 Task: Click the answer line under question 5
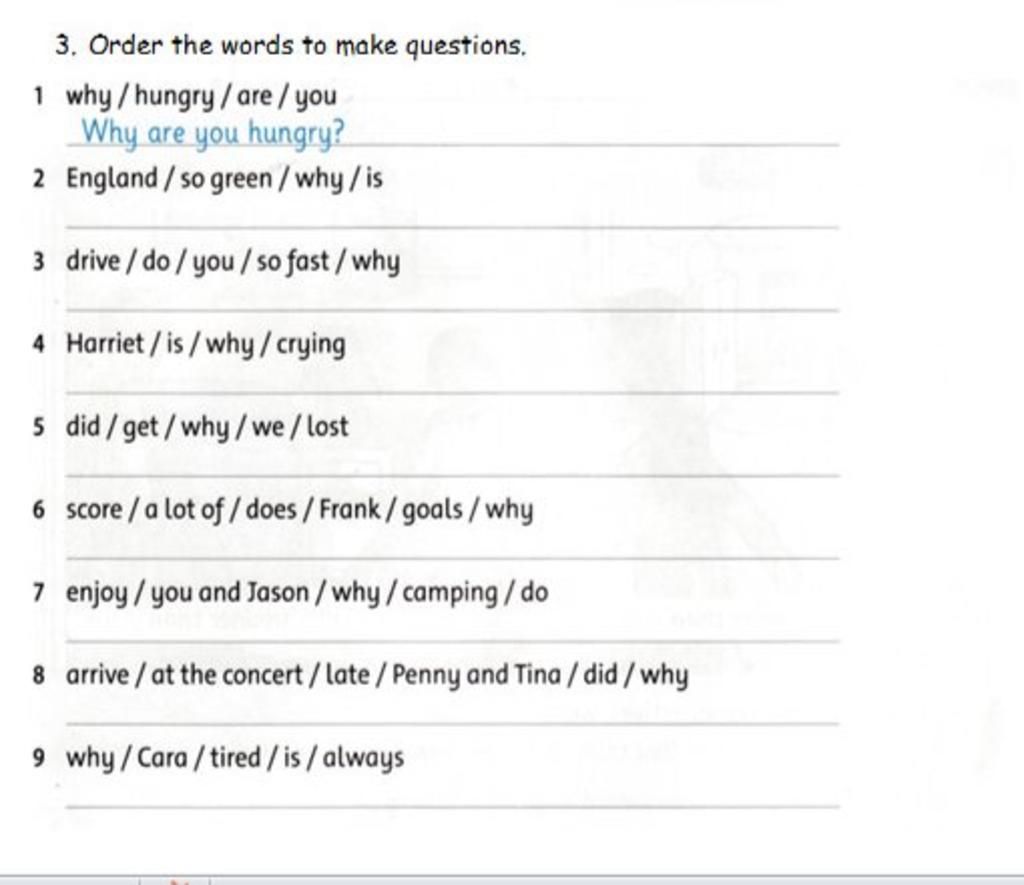pos(453,475)
